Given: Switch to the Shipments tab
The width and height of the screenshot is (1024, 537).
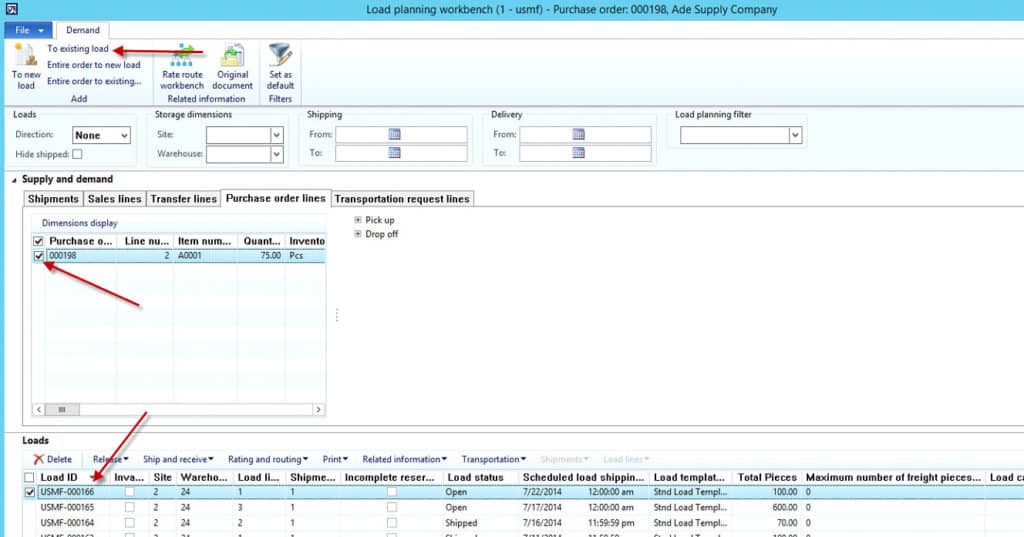Looking at the screenshot, I should click(x=53, y=199).
